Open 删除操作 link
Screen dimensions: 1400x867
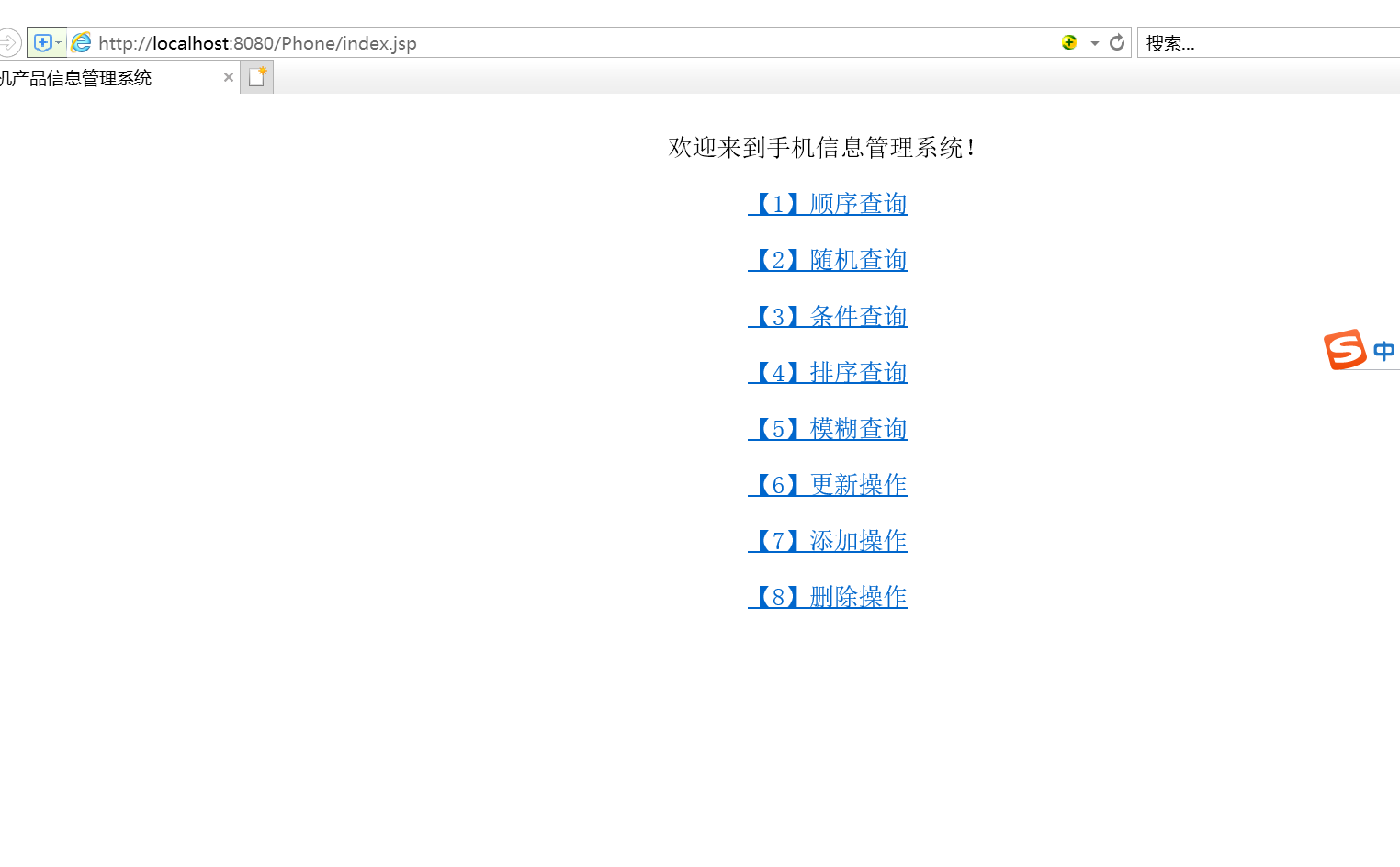pyautogui.click(x=827, y=597)
